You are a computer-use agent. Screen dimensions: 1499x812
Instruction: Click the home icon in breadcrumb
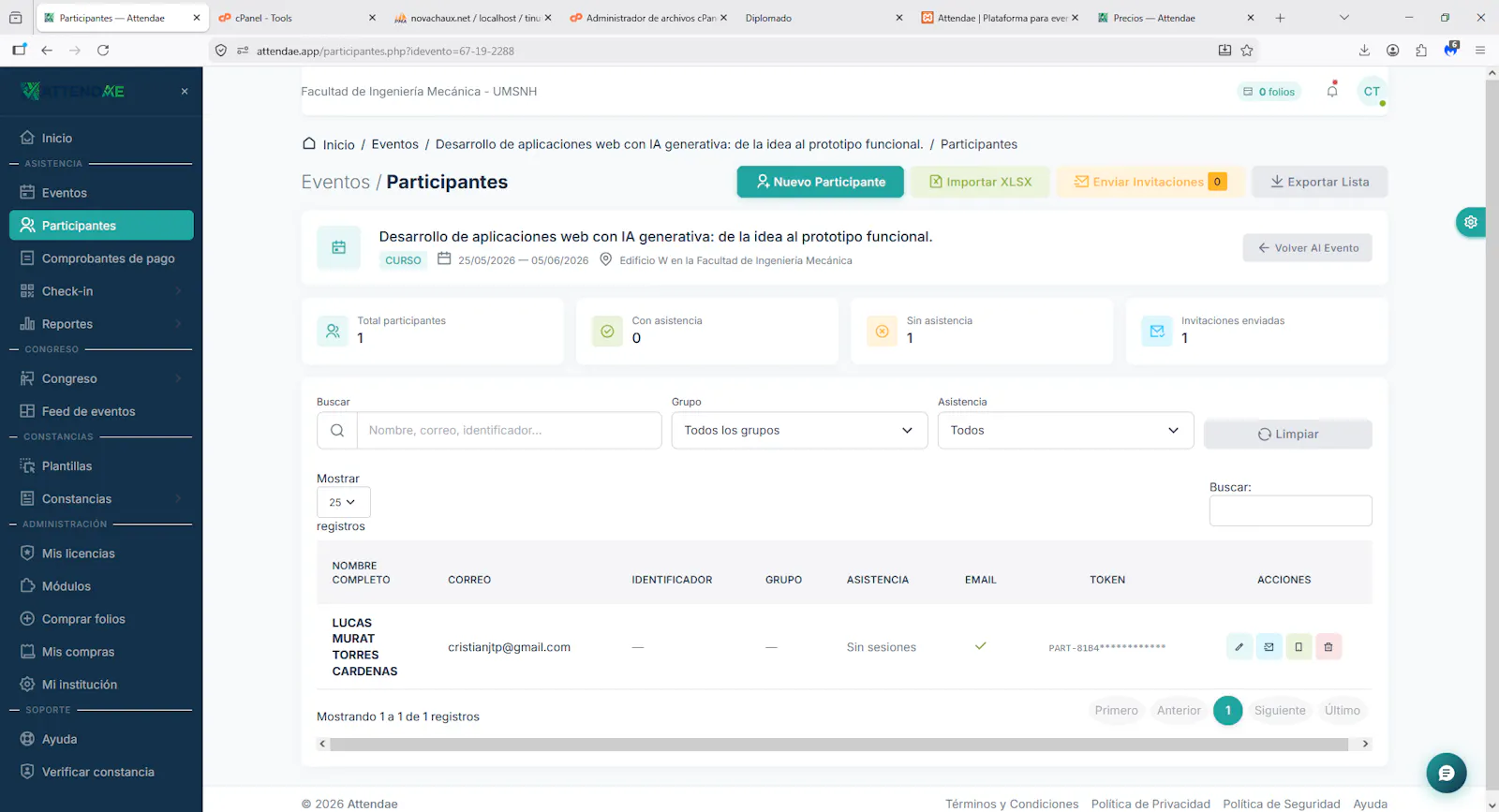309,144
